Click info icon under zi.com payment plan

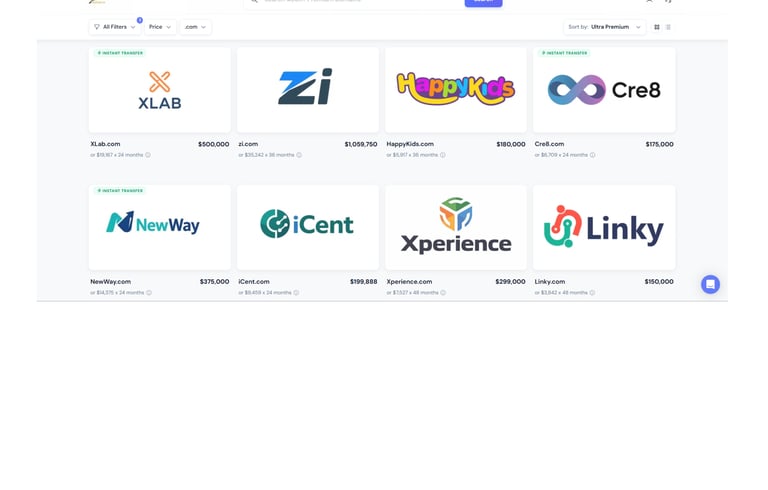(299, 155)
